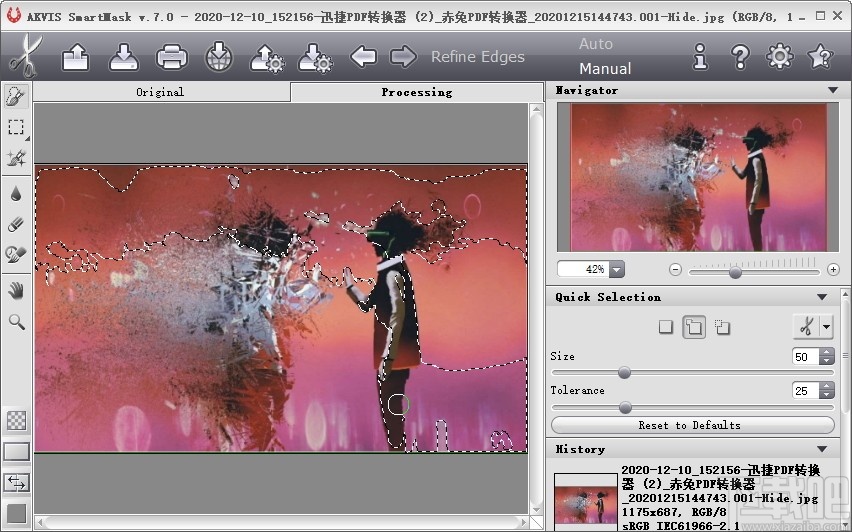The width and height of the screenshot is (852, 532).
Task: Select the Eraser tool
Action: 16,224
